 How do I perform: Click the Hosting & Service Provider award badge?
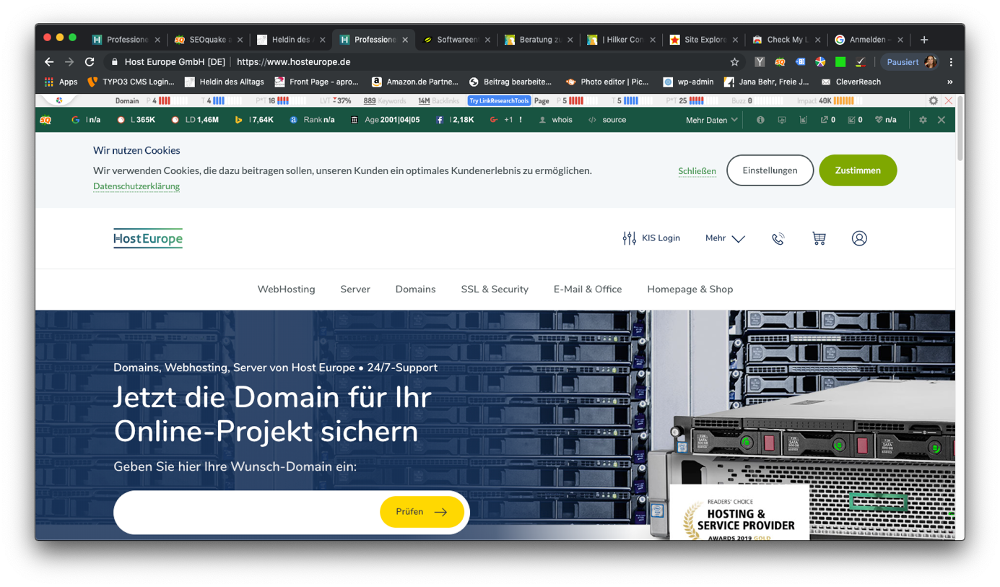[x=739, y=512]
